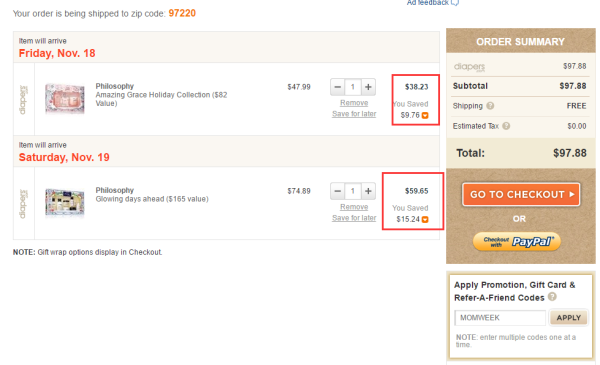Screen dimensions: 600x365
Task: Decrease quantity of Amazing Grace Holiday Collection
Action: 338,87
